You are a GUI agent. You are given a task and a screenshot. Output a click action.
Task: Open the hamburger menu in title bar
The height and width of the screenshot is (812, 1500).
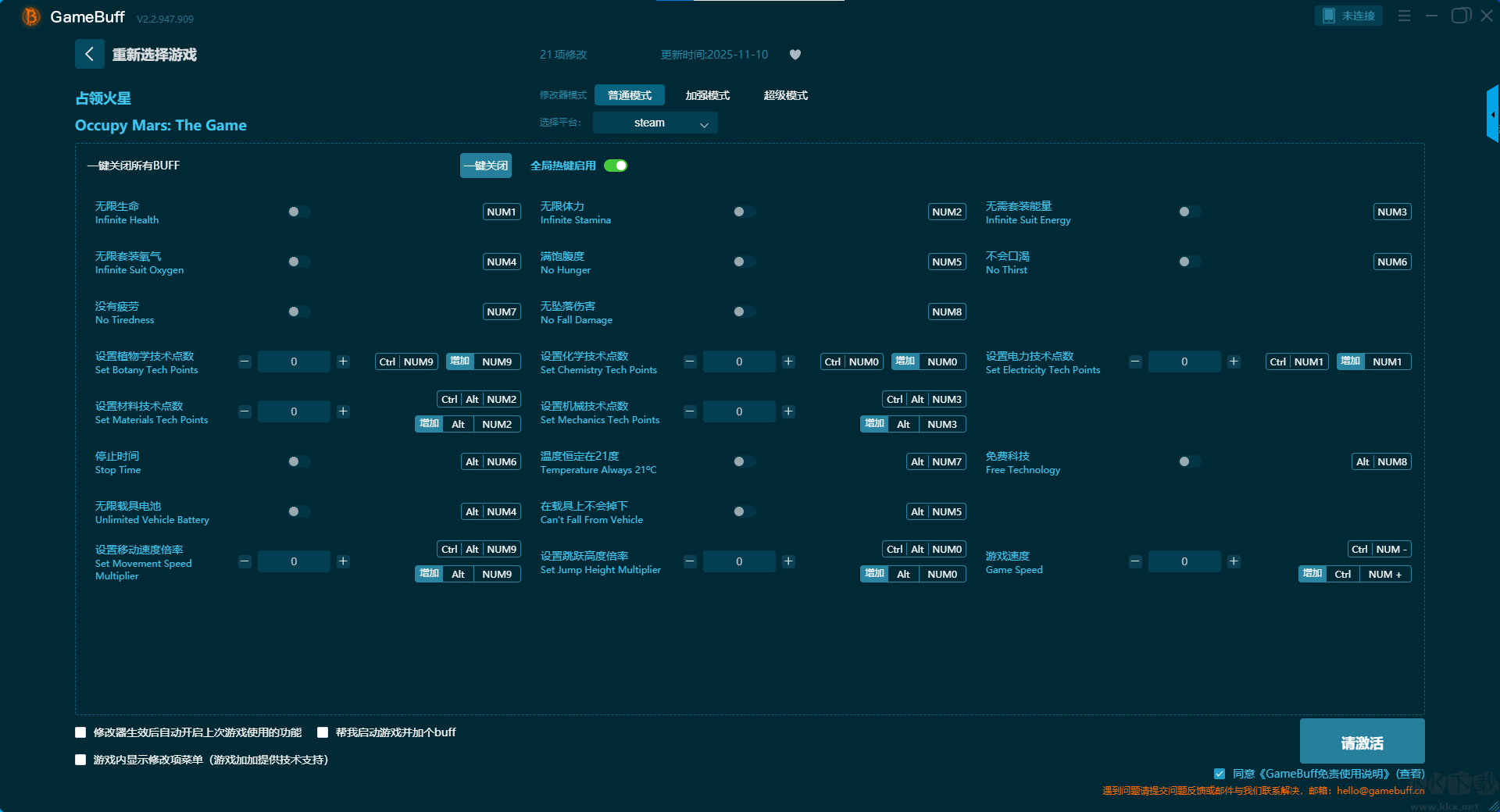(1404, 16)
